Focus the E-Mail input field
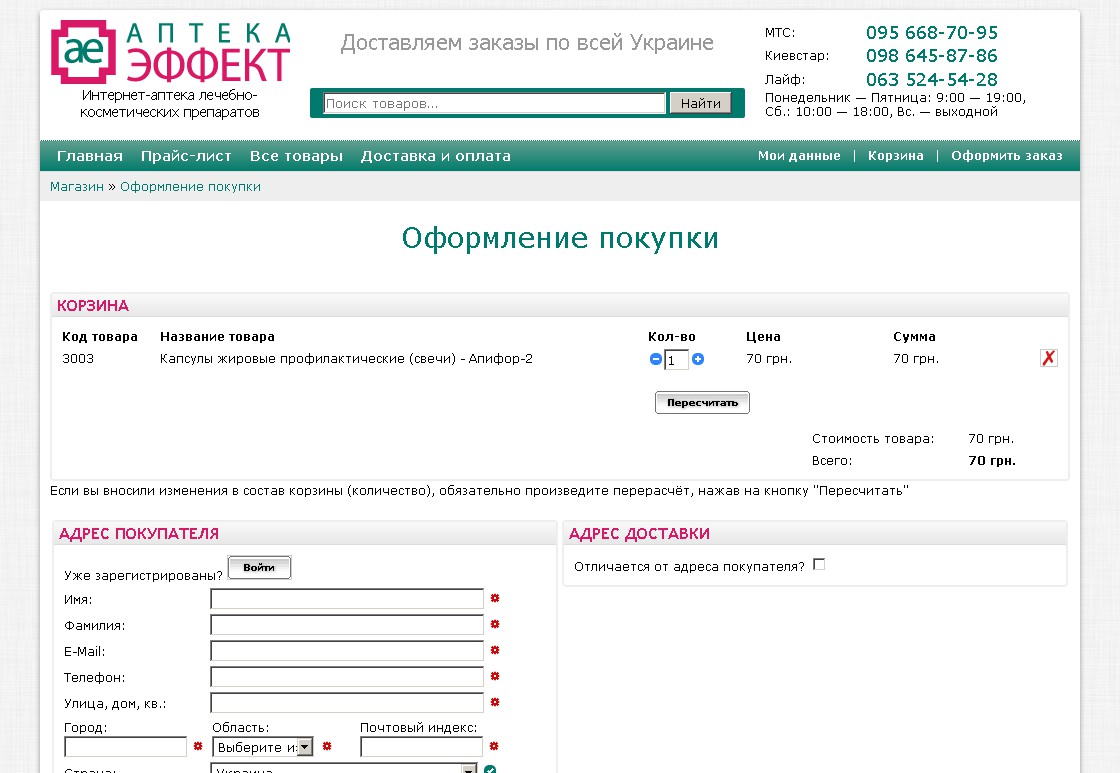 [x=347, y=651]
